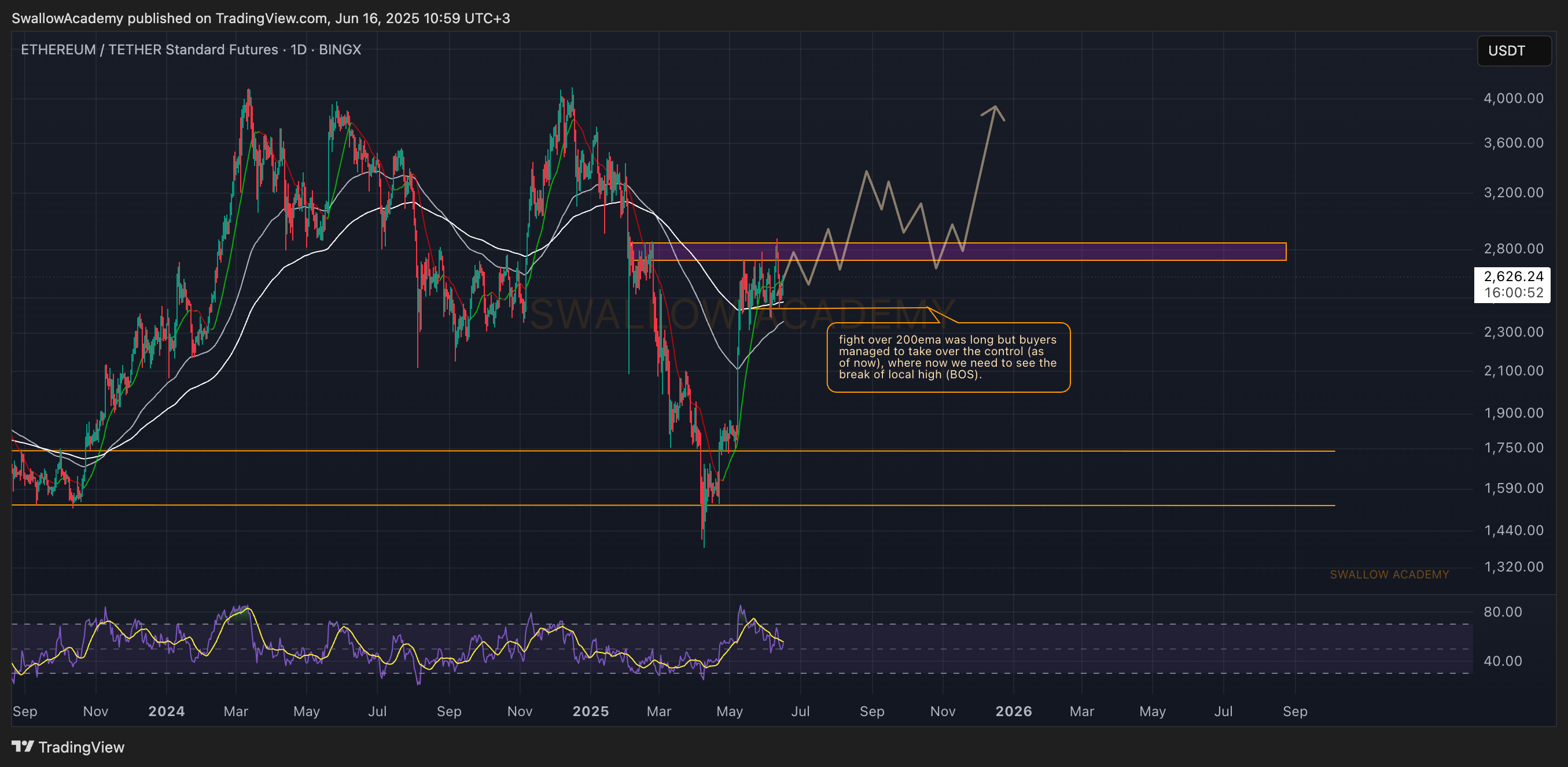The width and height of the screenshot is (1568, 767).
Task: Click the 4,000.00 price axis label
Action: 1513,98
